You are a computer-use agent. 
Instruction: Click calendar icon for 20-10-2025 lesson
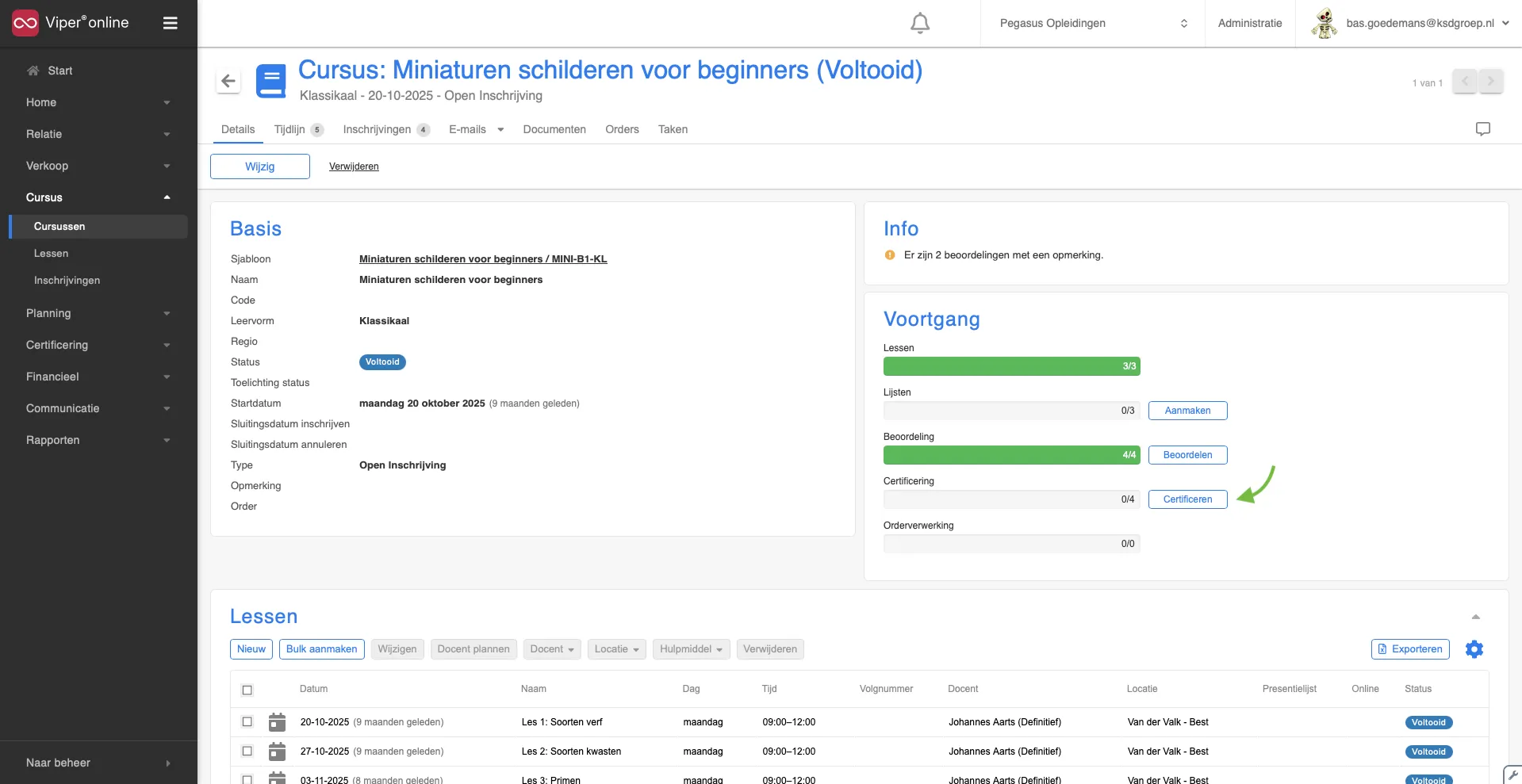click(277, 722)
